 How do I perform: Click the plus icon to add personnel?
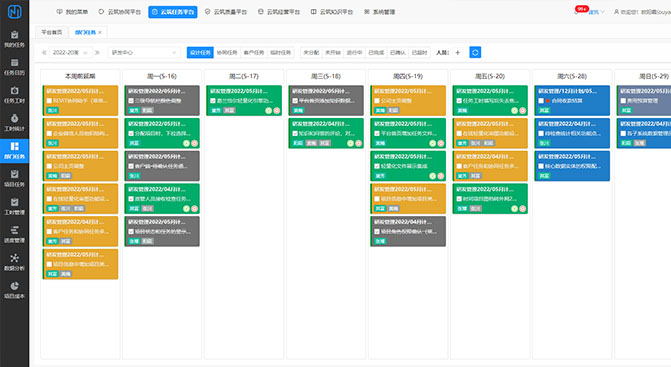tap(457, 53)
